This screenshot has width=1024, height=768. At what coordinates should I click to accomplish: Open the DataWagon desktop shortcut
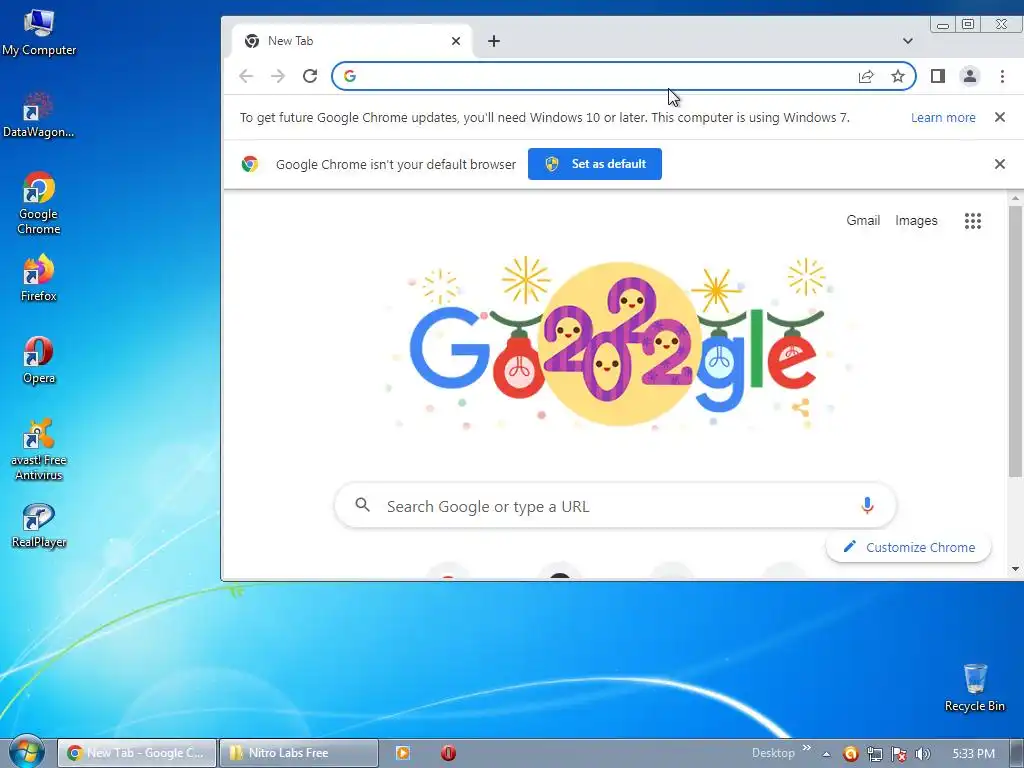point(39,115)
